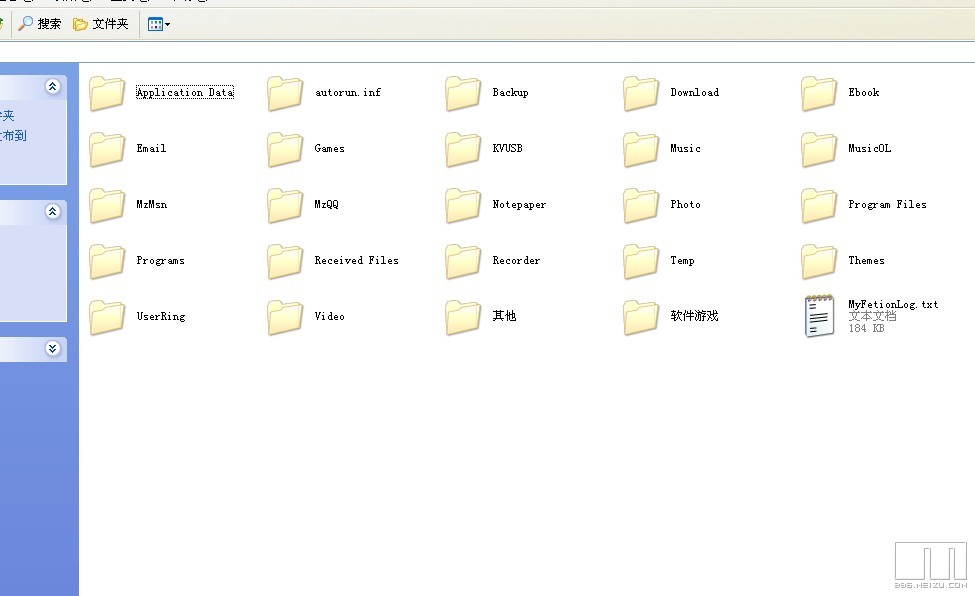Screen dimensions: 975x596
Task: Open the Views dropdown in toolbar
Action: click(158, 24)
